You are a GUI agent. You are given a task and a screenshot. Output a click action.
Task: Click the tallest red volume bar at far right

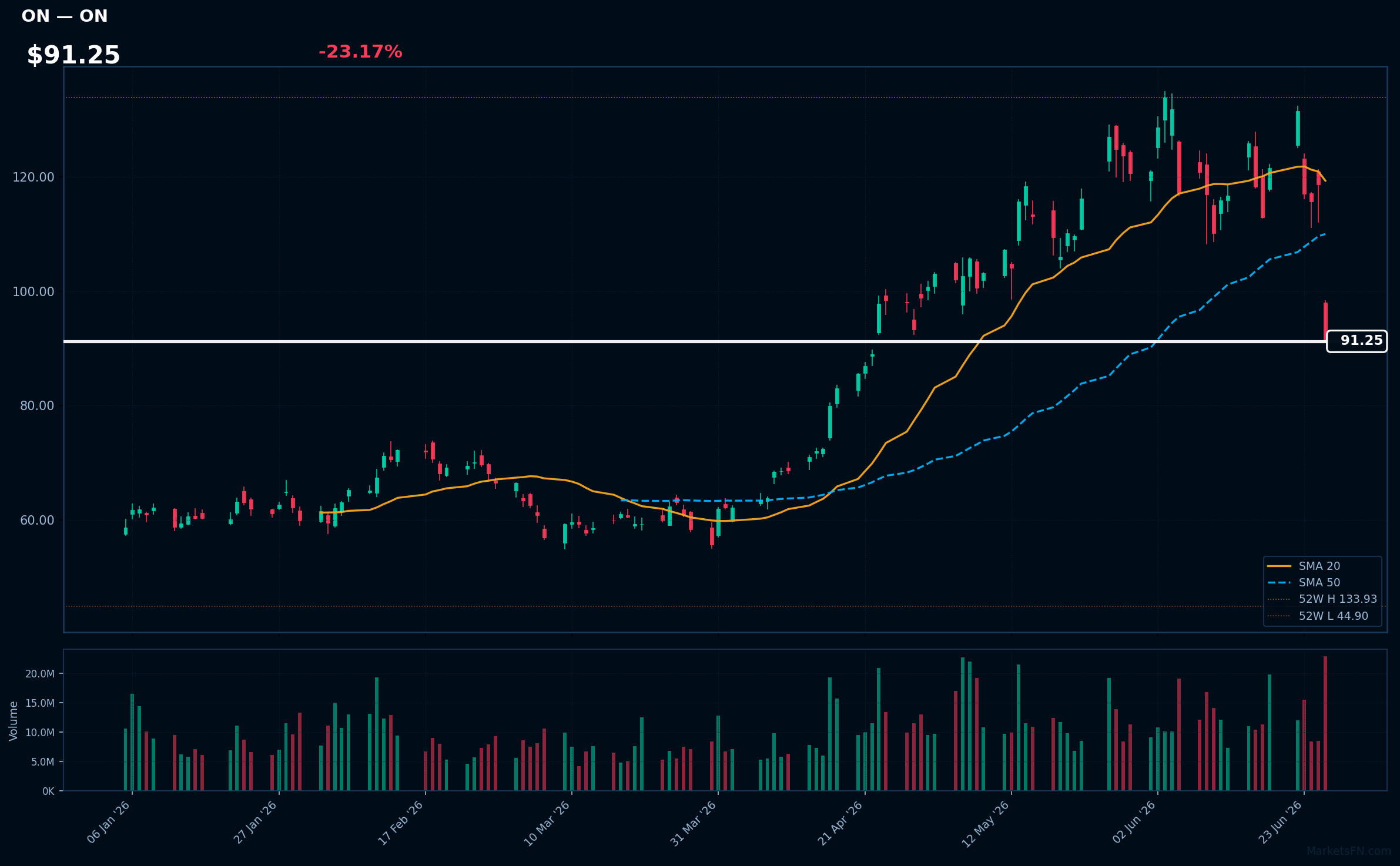(x=1325, y=723)
